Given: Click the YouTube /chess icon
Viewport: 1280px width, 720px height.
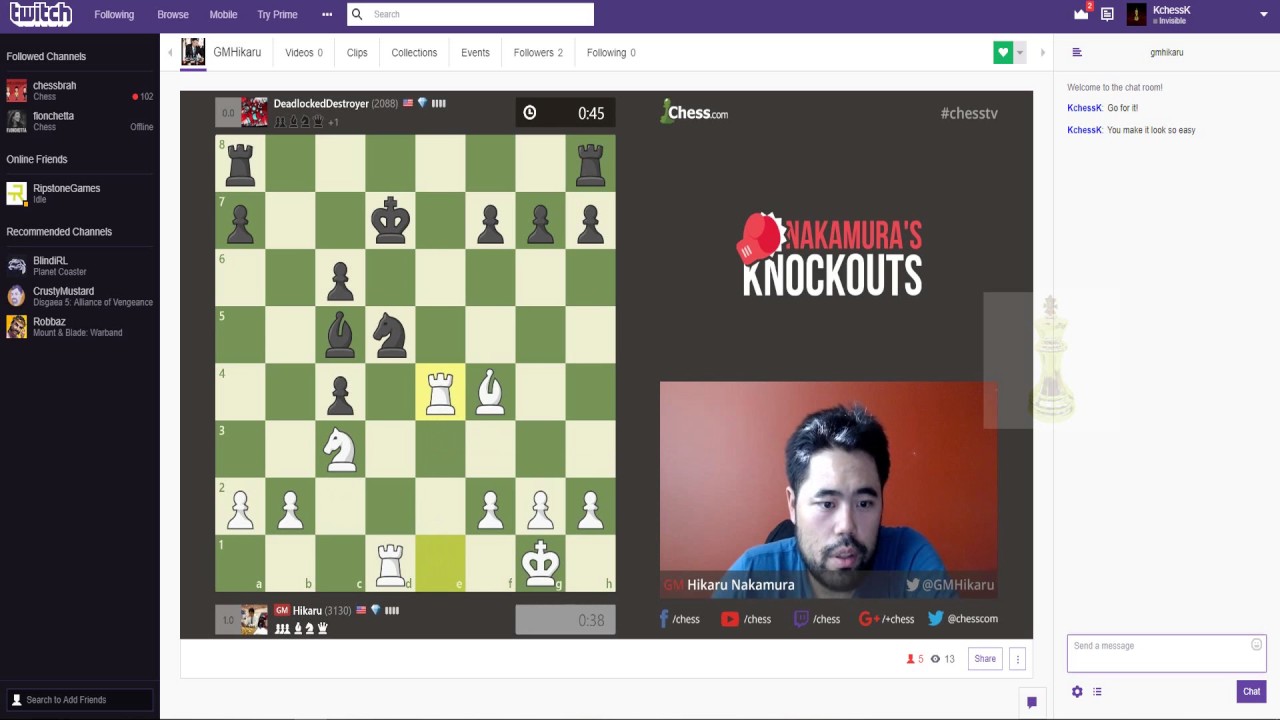Looking at the screenshot, I should click(x=730, y=619).
